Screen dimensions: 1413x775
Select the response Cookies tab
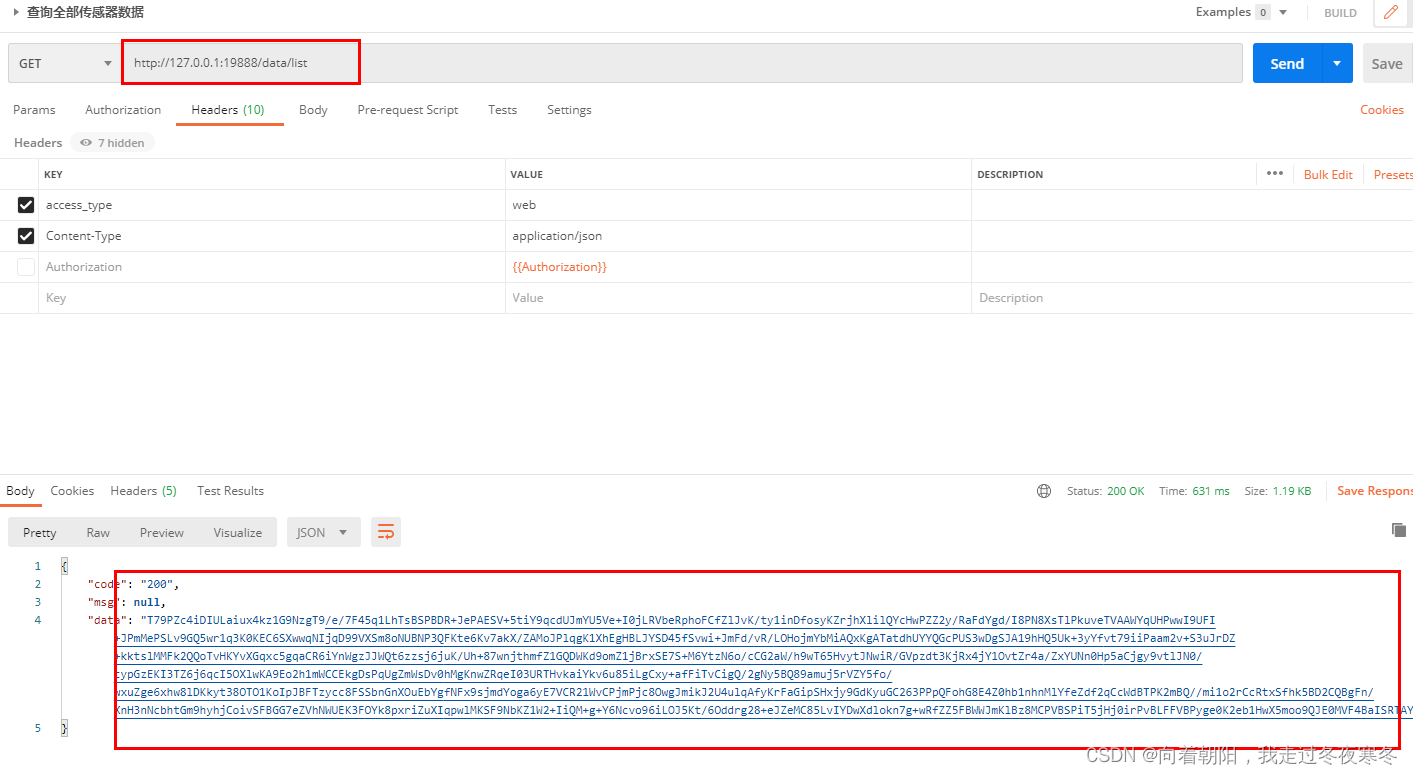(x=72, y=491)
